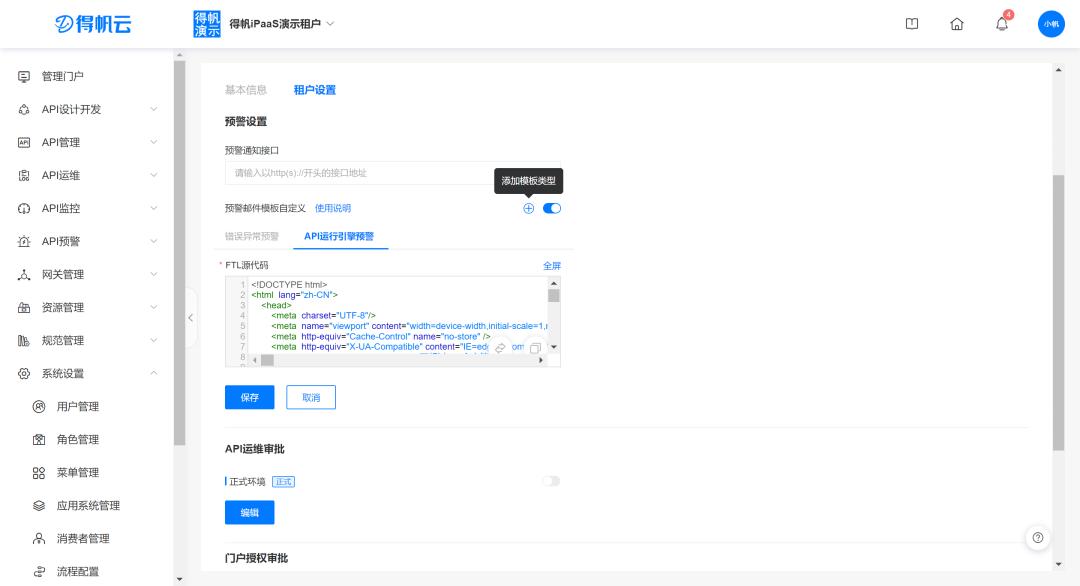This screenshot has width=1080, height=586.
Task: Add template type with plus icon
Action: (x=528, y=209)
